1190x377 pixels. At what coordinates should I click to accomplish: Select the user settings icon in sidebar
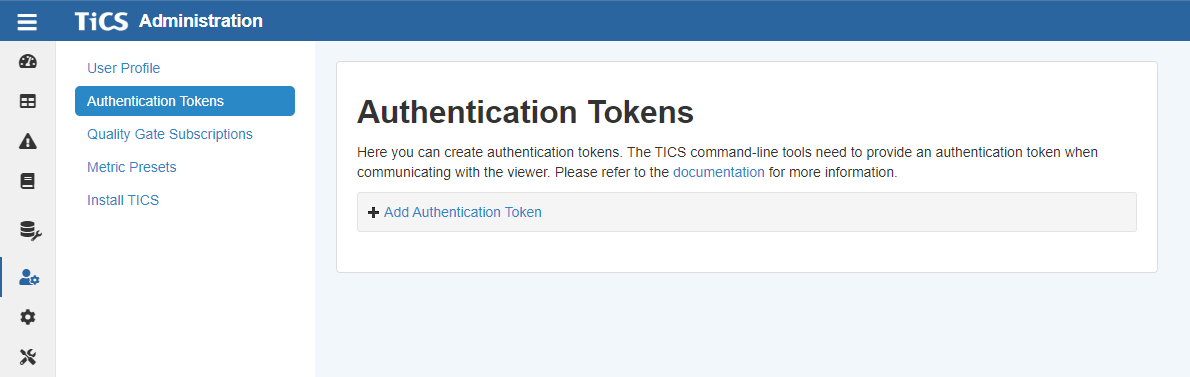30,278
